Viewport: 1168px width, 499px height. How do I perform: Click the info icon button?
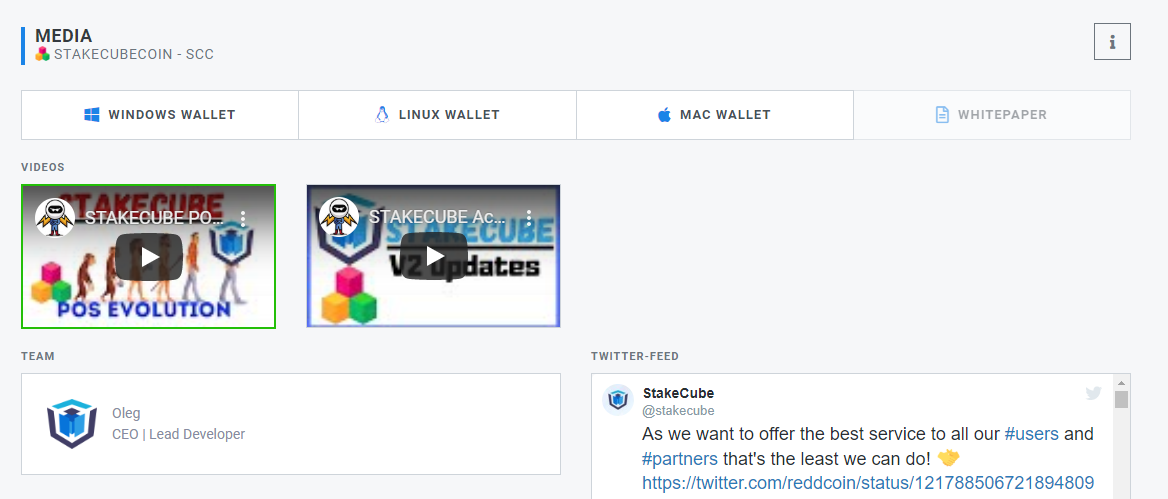pyautogui.click(x=1112, y=42)
